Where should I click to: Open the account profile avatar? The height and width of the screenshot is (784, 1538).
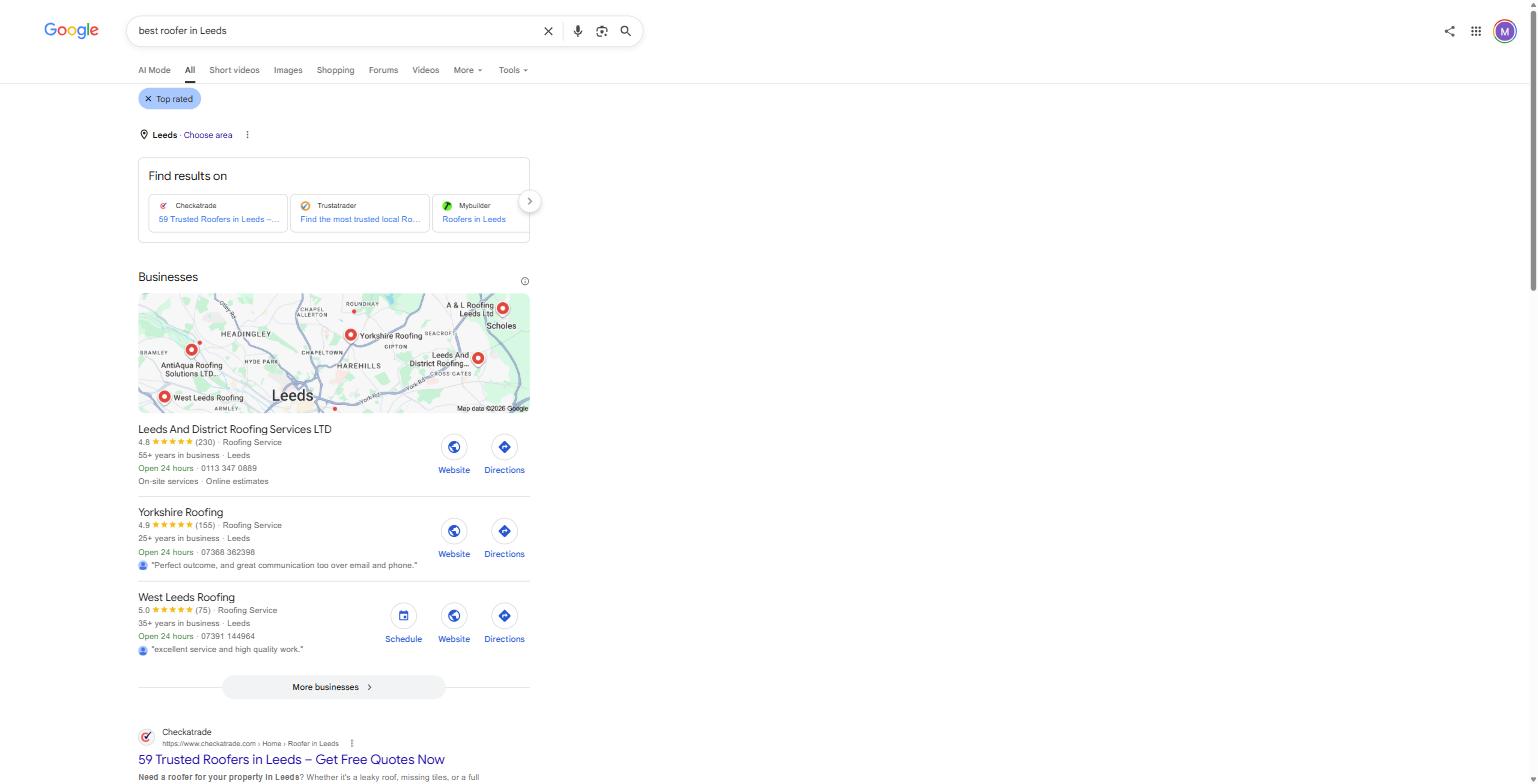click(1505, 31)
